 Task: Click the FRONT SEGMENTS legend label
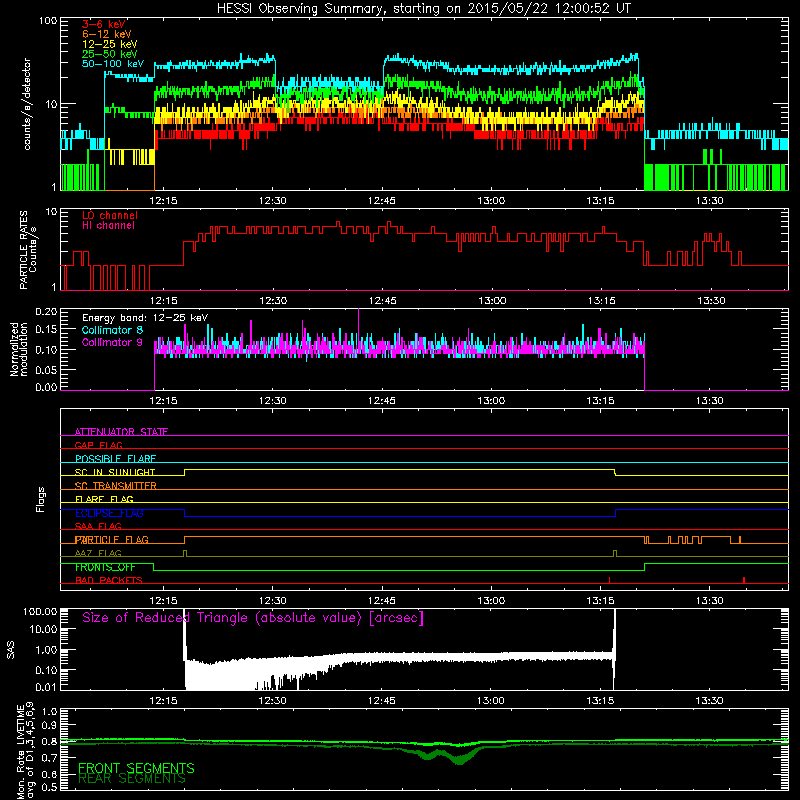coord(136,768)
